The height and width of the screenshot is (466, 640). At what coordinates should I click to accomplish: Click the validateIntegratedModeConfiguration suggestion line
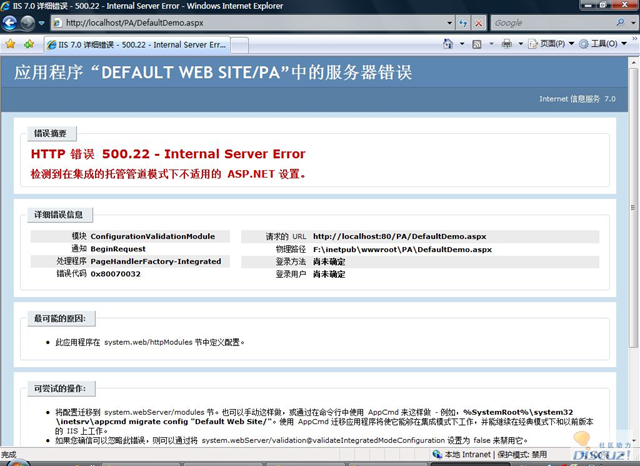291,440
